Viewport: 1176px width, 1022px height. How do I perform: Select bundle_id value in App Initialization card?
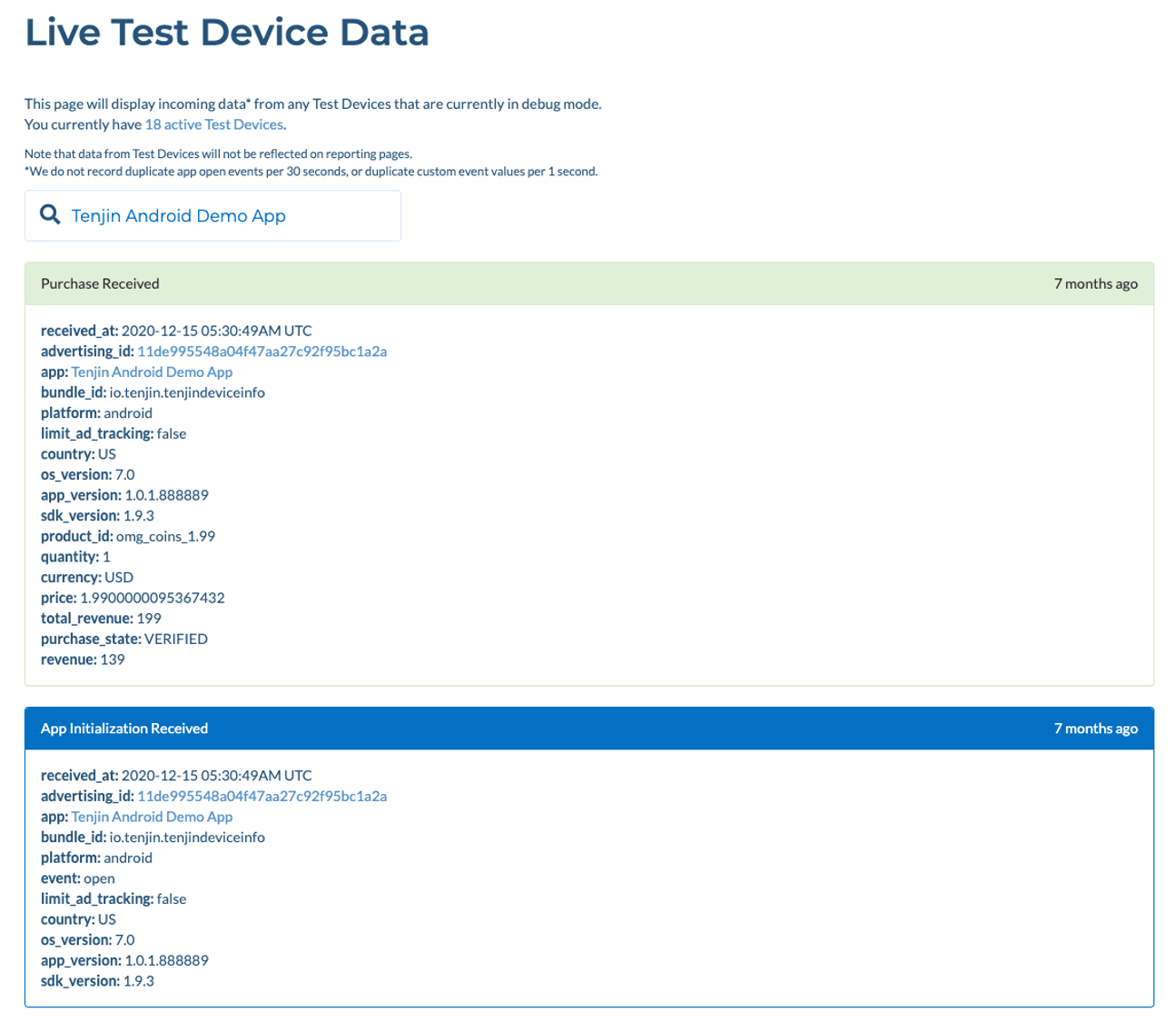coord(187,838)
